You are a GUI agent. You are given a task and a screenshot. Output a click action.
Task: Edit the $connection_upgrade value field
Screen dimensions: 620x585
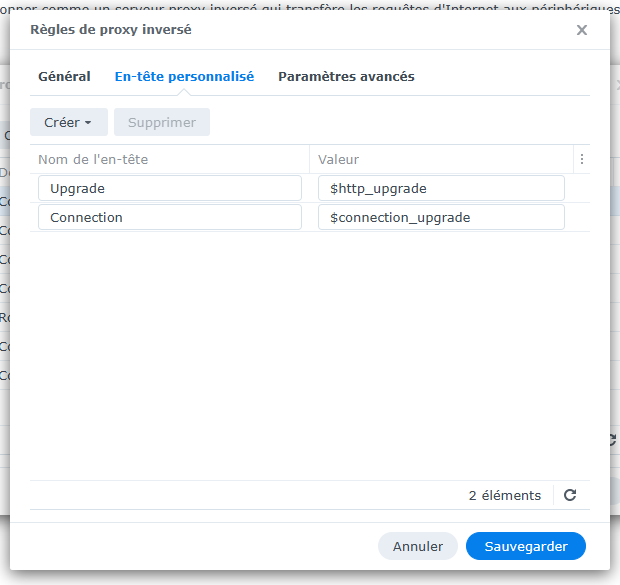pyautogui.click(x=441, y=217)
